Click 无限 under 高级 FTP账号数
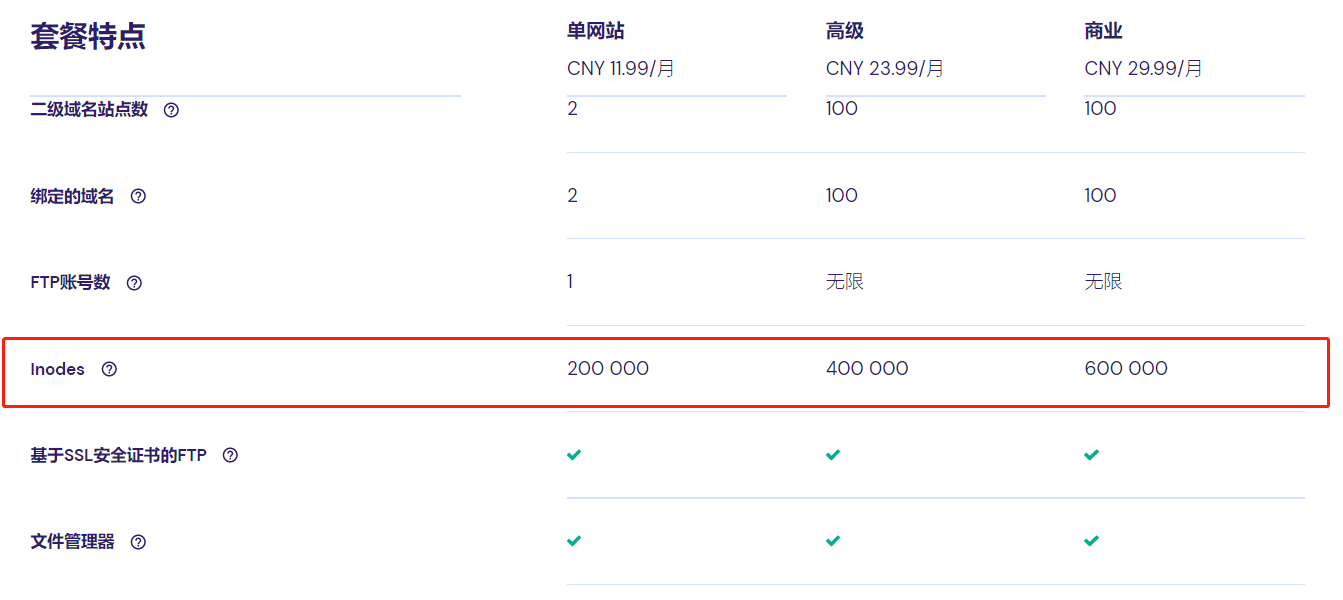 pos(844,282)
